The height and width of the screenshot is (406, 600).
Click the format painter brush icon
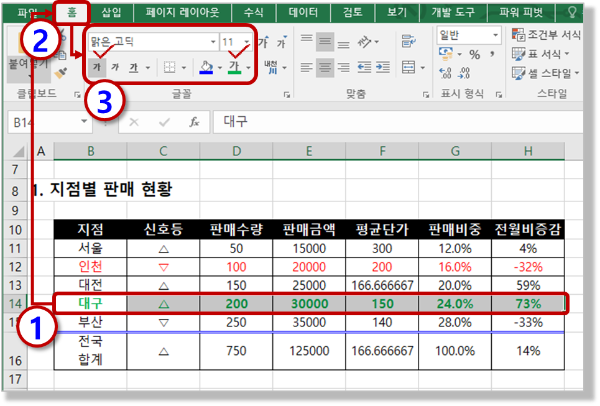point(61,73)
